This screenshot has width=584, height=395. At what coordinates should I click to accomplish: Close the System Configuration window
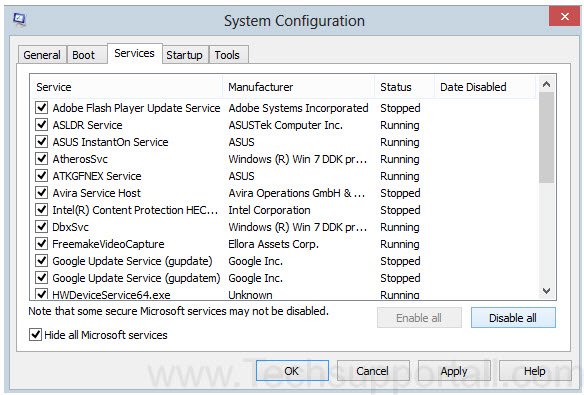point(565,16)
